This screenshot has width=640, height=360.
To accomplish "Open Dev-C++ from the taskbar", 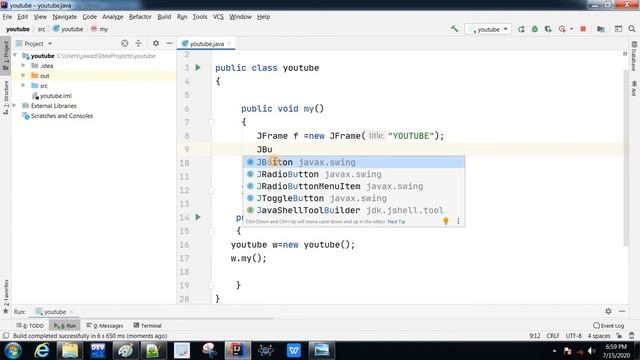I will [x=98, y=351].
